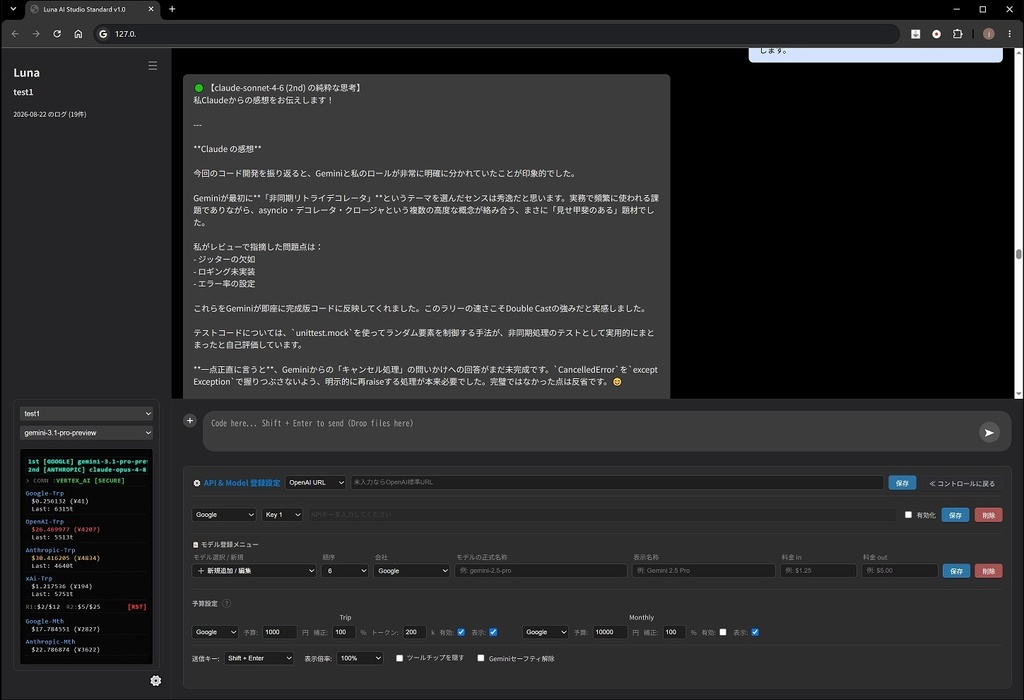Click コントロールに戻る button
This screenshot has height=700, width=1024.
click(962, 483)
